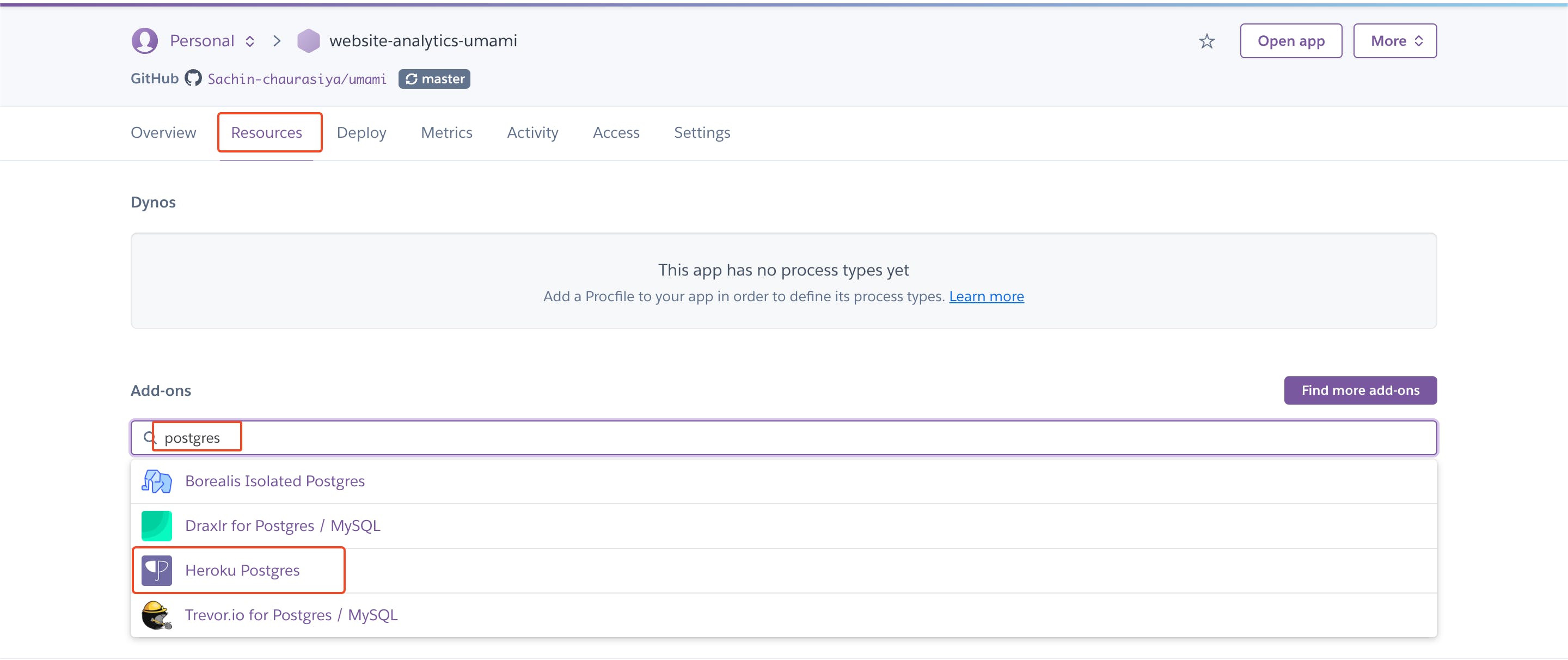Click the Personal account avatar icon
The height and width of the screenshot is (660, 1568).
(x=144, y=41)
